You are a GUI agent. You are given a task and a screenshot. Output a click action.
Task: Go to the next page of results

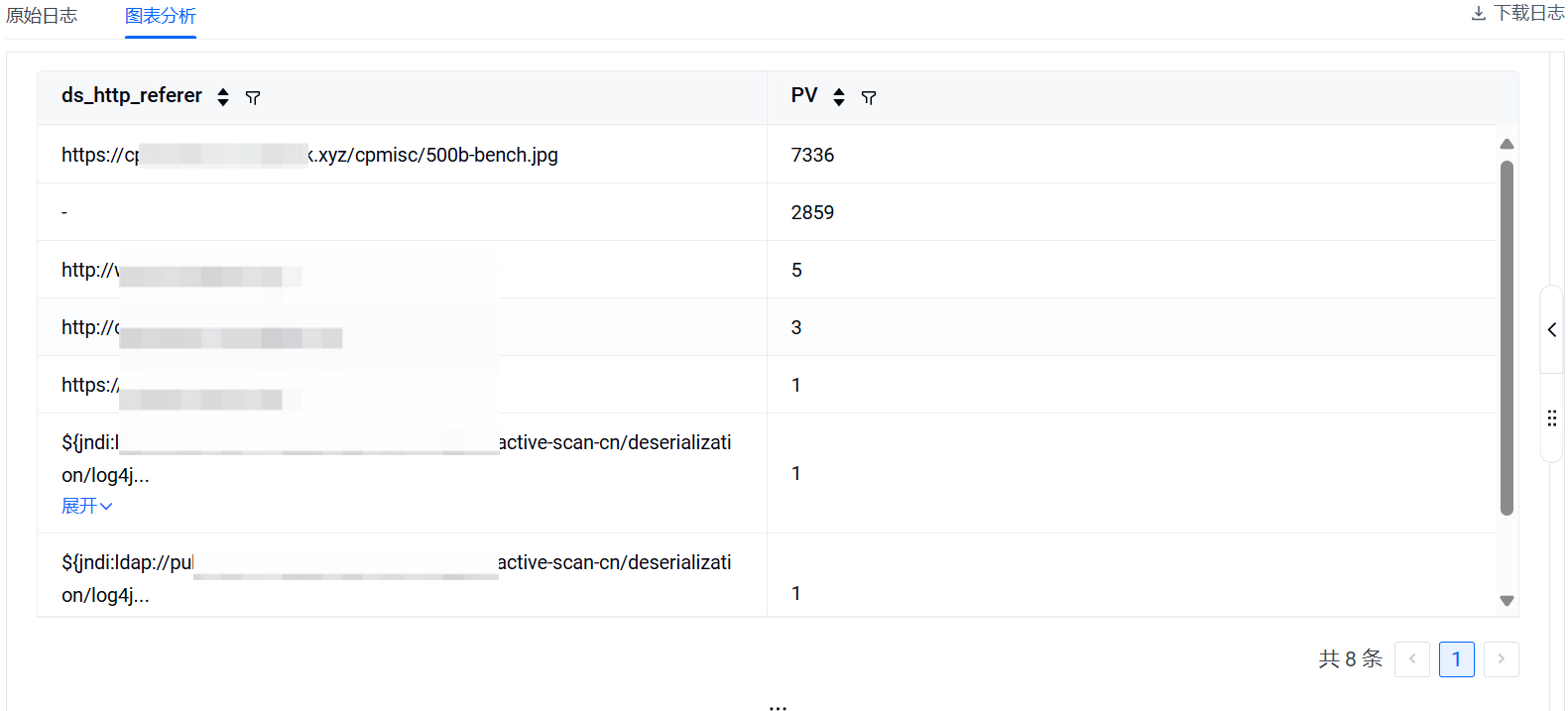tap(1501, 658)
